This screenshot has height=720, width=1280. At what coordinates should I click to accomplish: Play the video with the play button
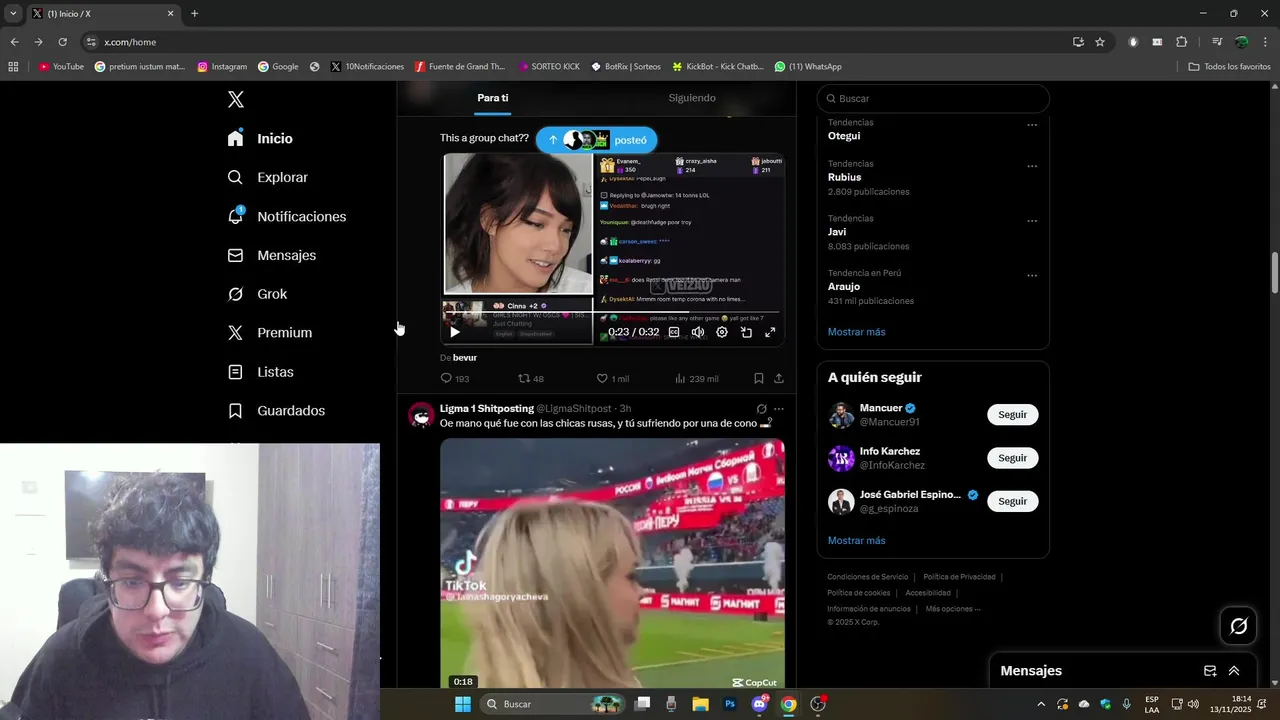(454, 332)
